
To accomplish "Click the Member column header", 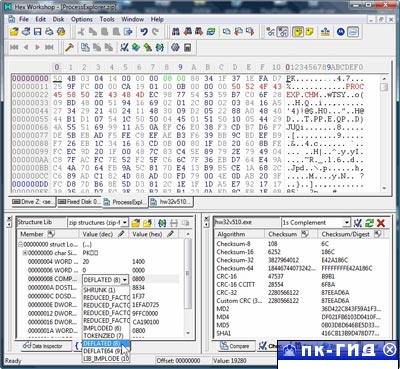I will coord(48,234).
